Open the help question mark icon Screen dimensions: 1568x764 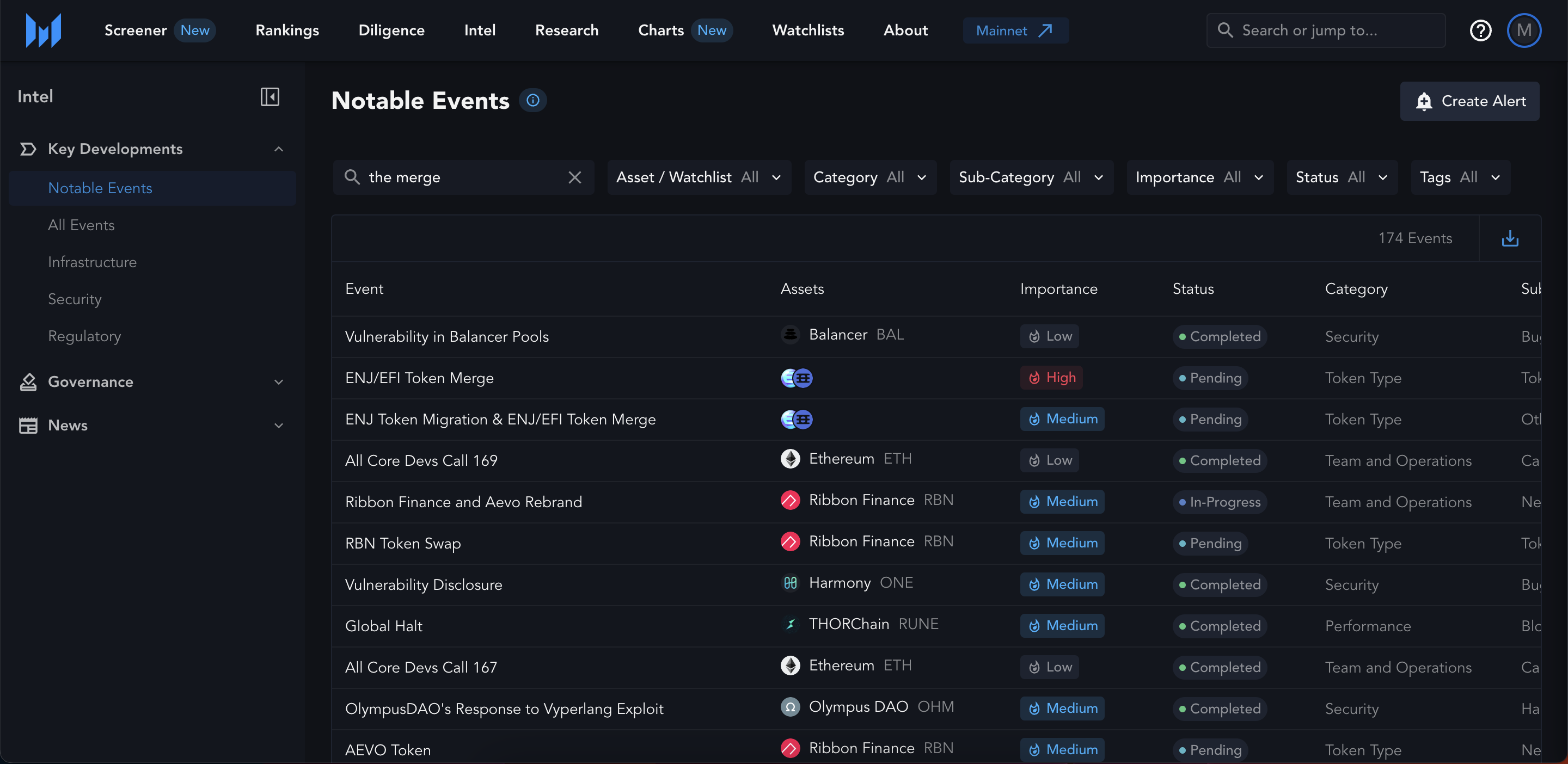(1480, 30)
